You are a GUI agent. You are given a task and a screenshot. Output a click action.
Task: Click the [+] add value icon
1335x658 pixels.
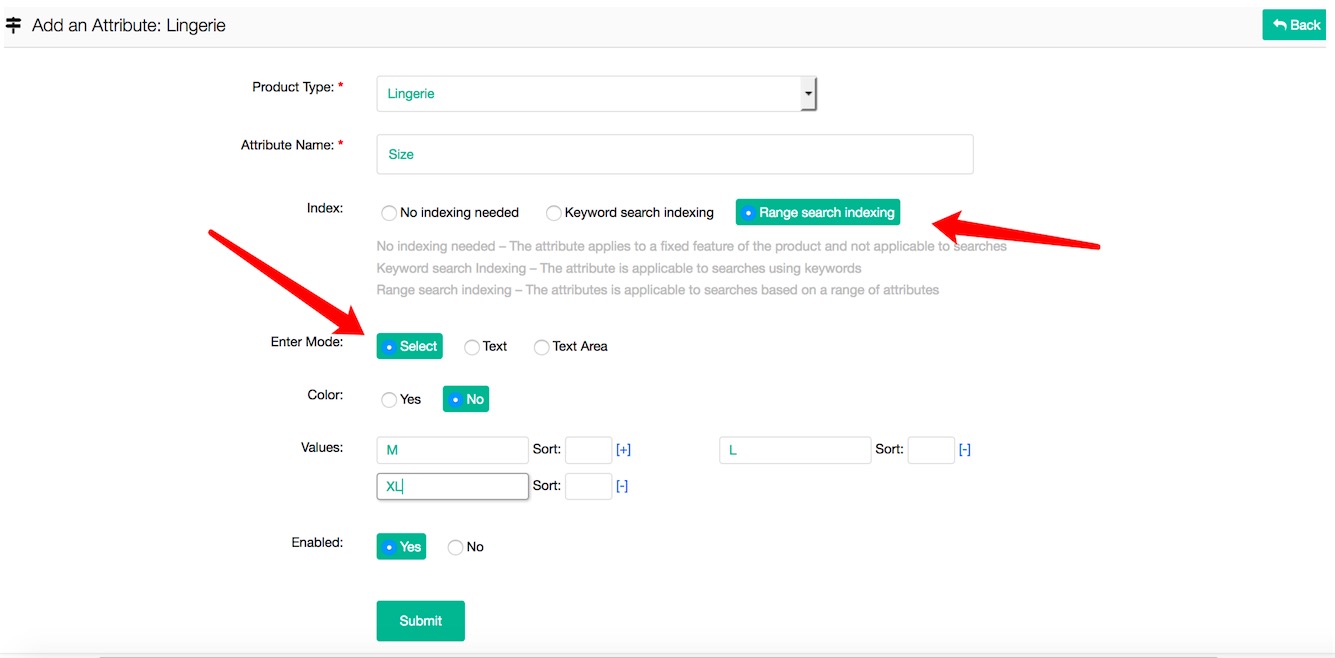pos(623,450)
